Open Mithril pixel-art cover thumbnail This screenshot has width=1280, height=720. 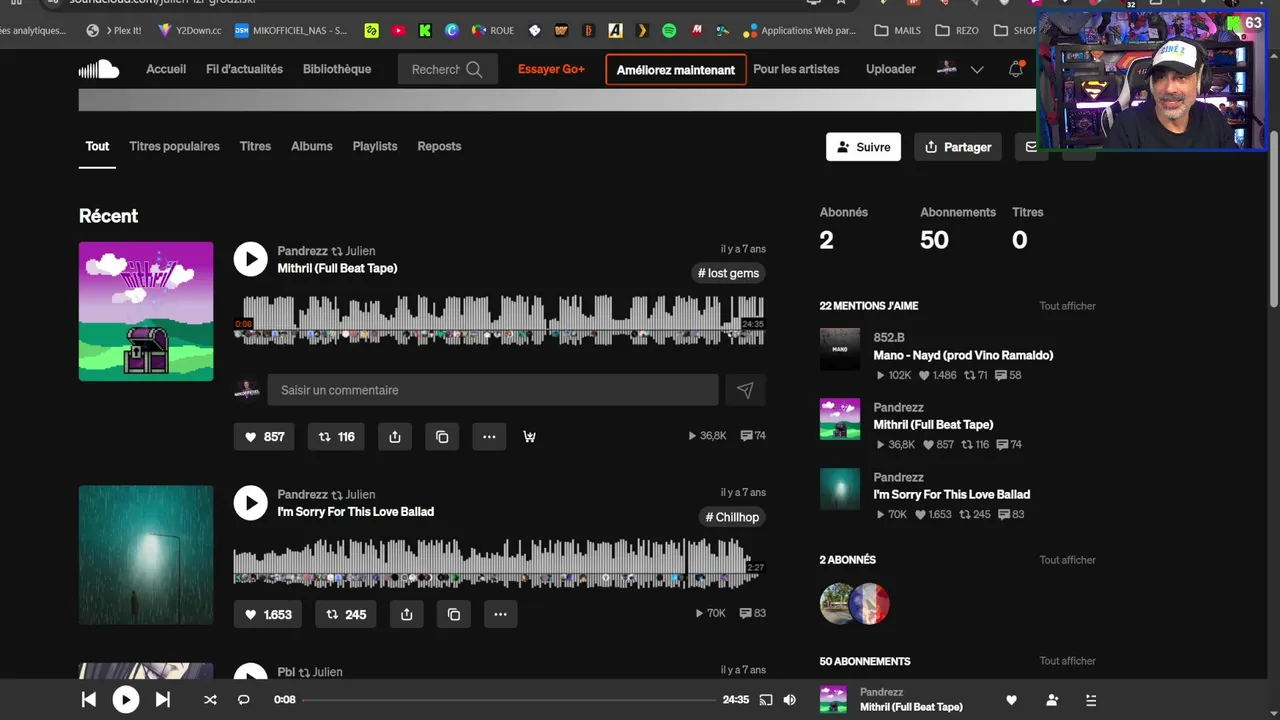(x=146, y=311)
